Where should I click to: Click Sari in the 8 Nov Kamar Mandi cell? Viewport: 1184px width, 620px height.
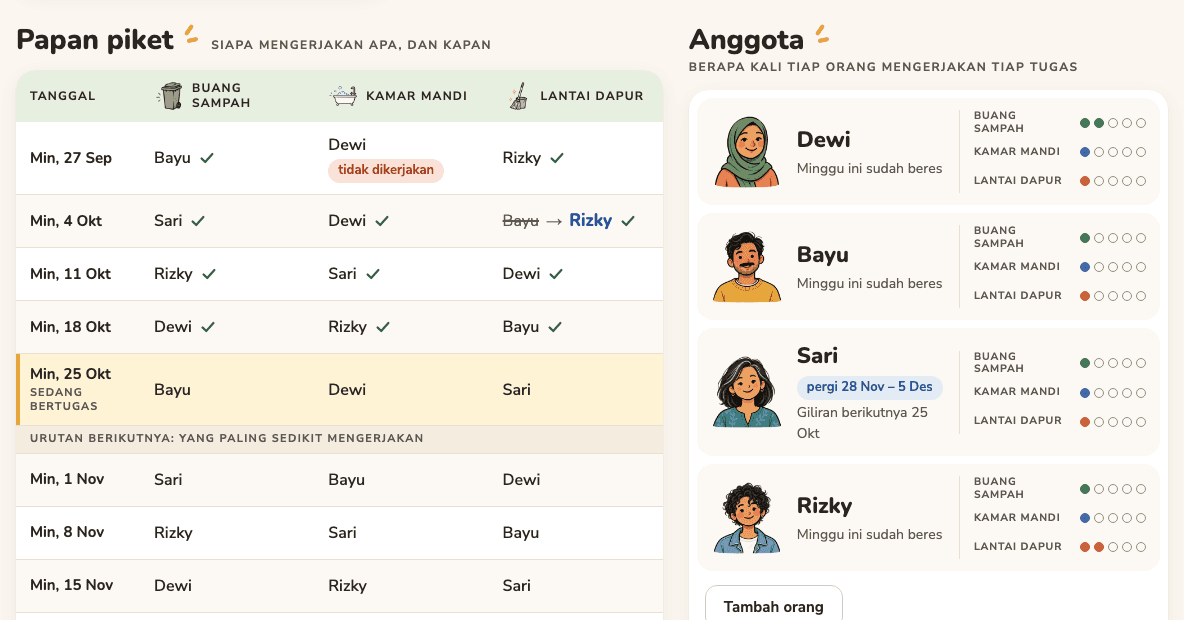pyautogui.click(x=342, y=532)
